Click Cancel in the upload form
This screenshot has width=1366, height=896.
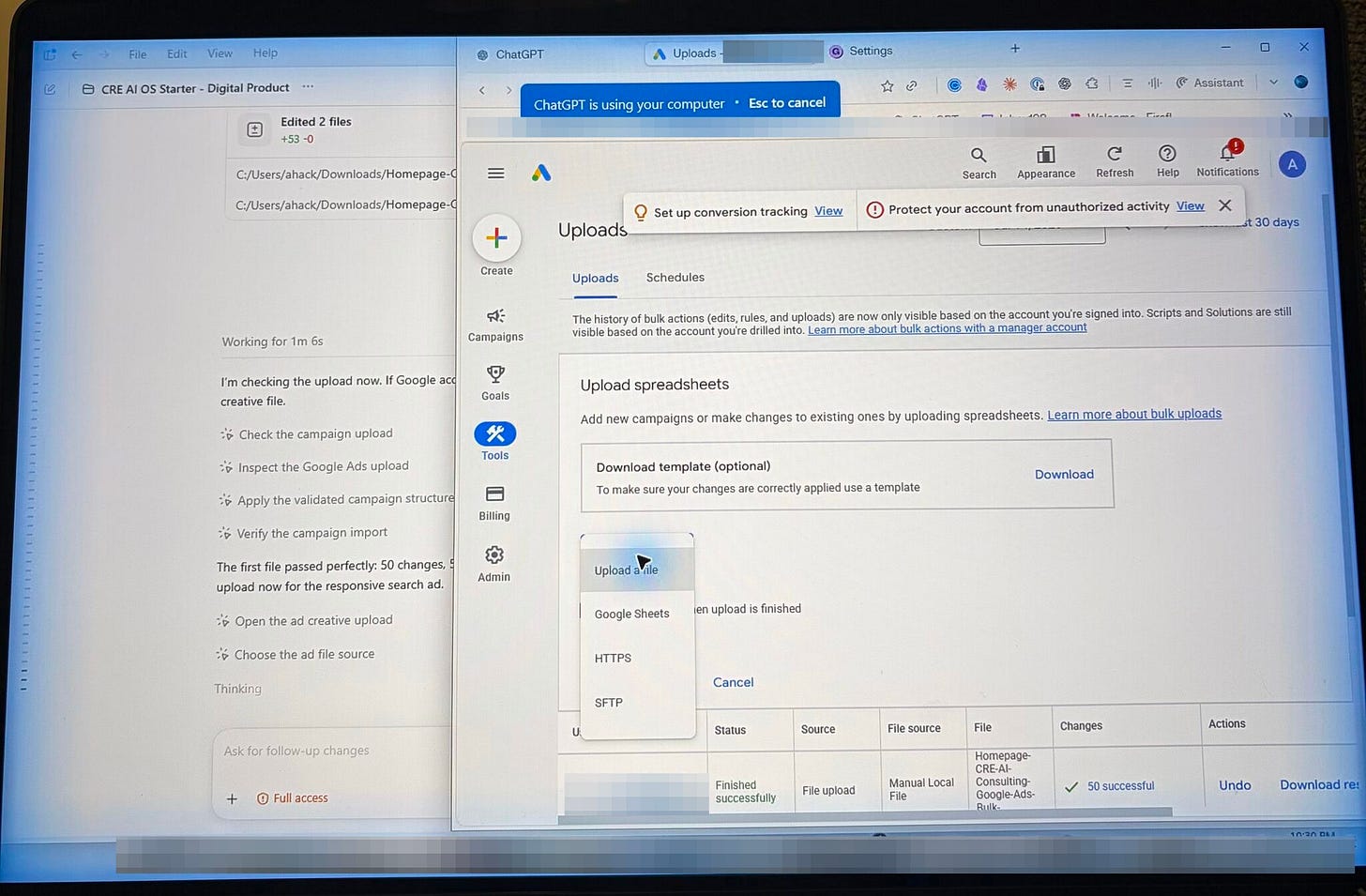(x=733, y=682)
